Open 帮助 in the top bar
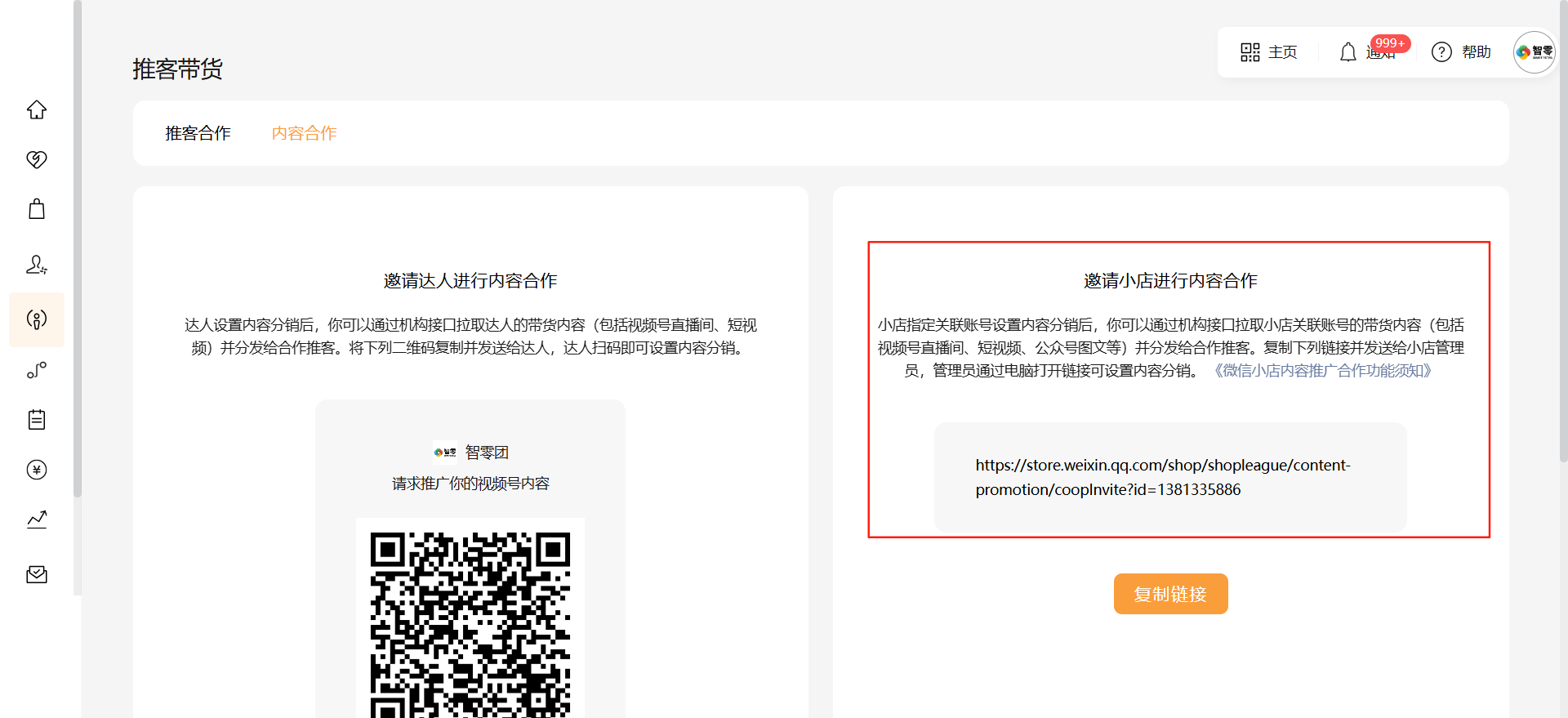 tap(1476, 52)
